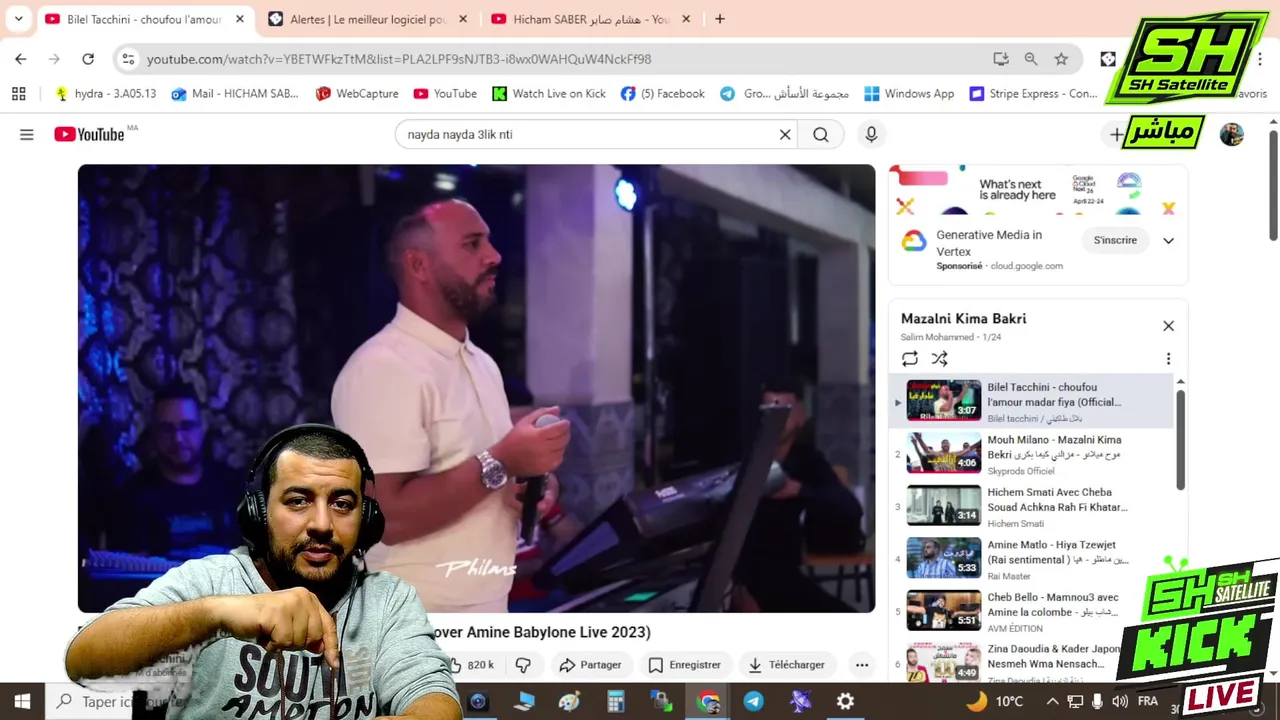
Task: Open the Mail - HICHAM SAB bookmark
Action: (235, 93)
